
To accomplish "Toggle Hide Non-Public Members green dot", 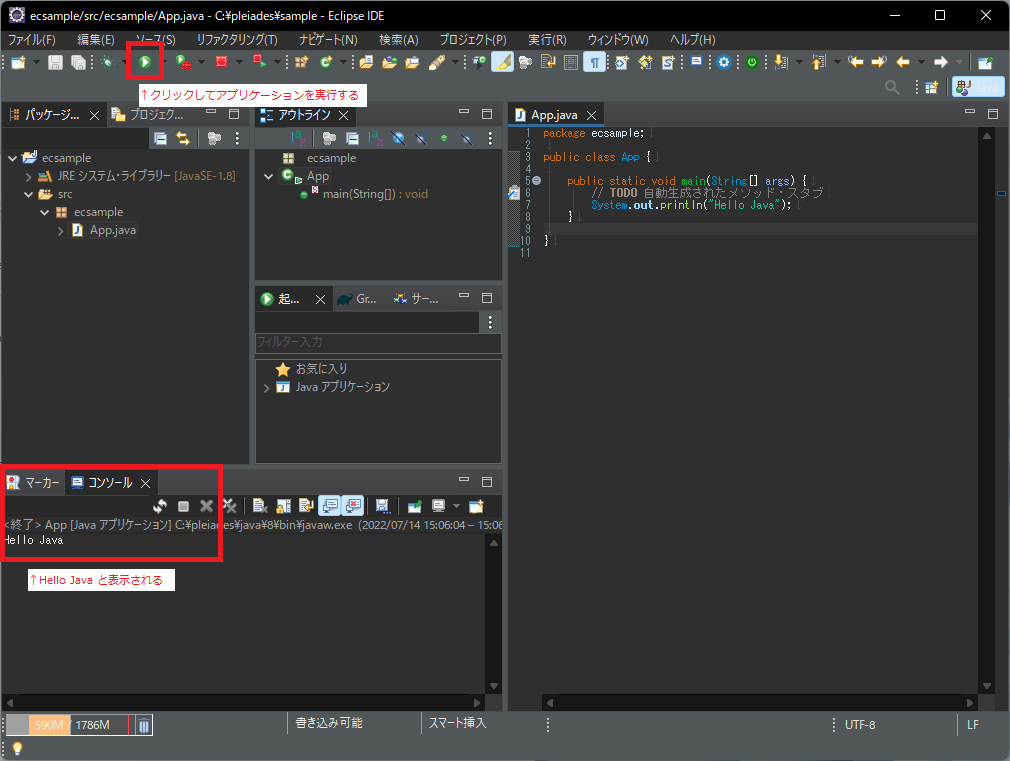I will [x=444, y=138].
